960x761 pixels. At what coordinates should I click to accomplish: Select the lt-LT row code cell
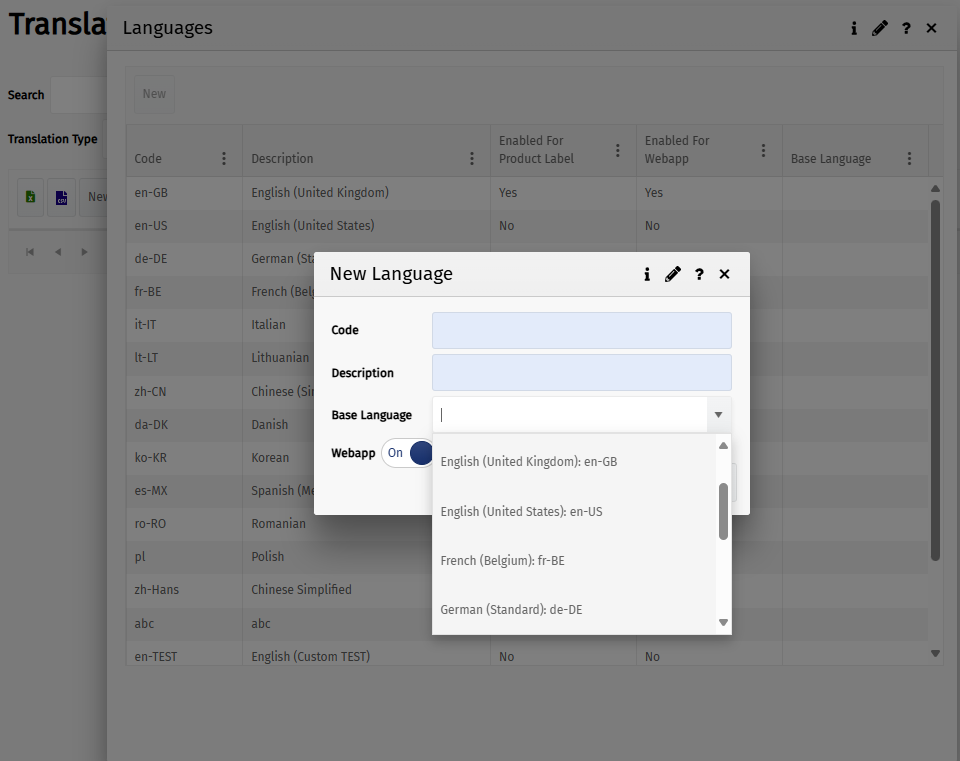[x=184, y=358]
